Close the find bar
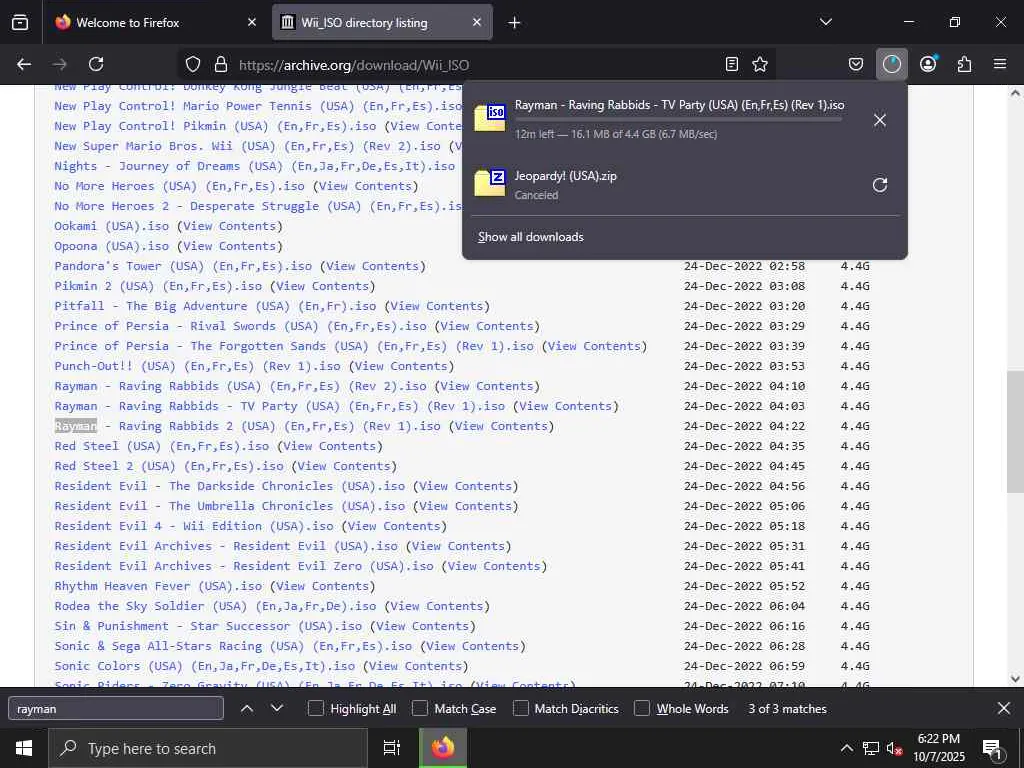The height and width of the screenshot is (768, 1024). coord(1004,709)
